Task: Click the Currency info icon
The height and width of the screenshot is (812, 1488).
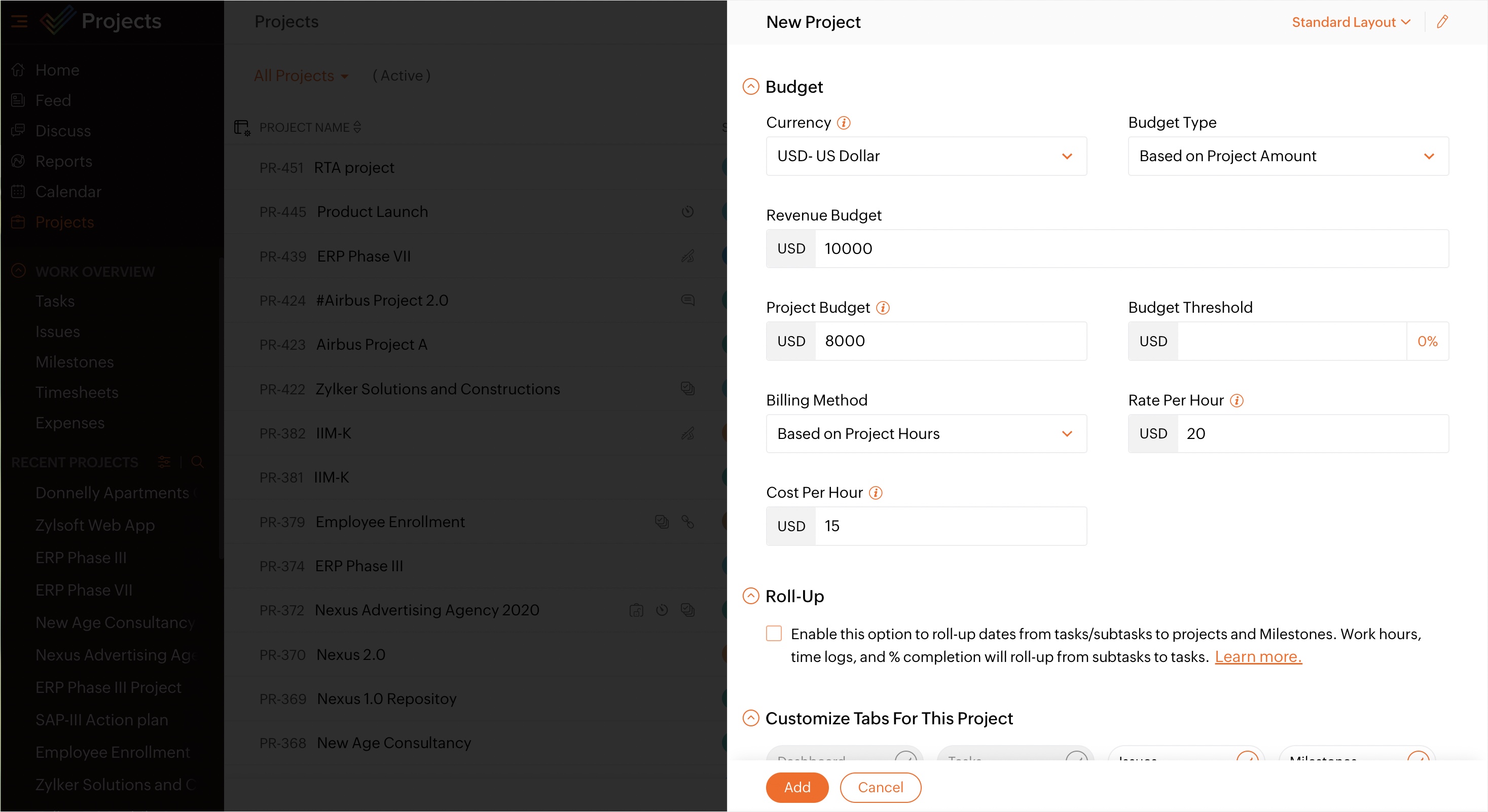Action: (843, 123)
